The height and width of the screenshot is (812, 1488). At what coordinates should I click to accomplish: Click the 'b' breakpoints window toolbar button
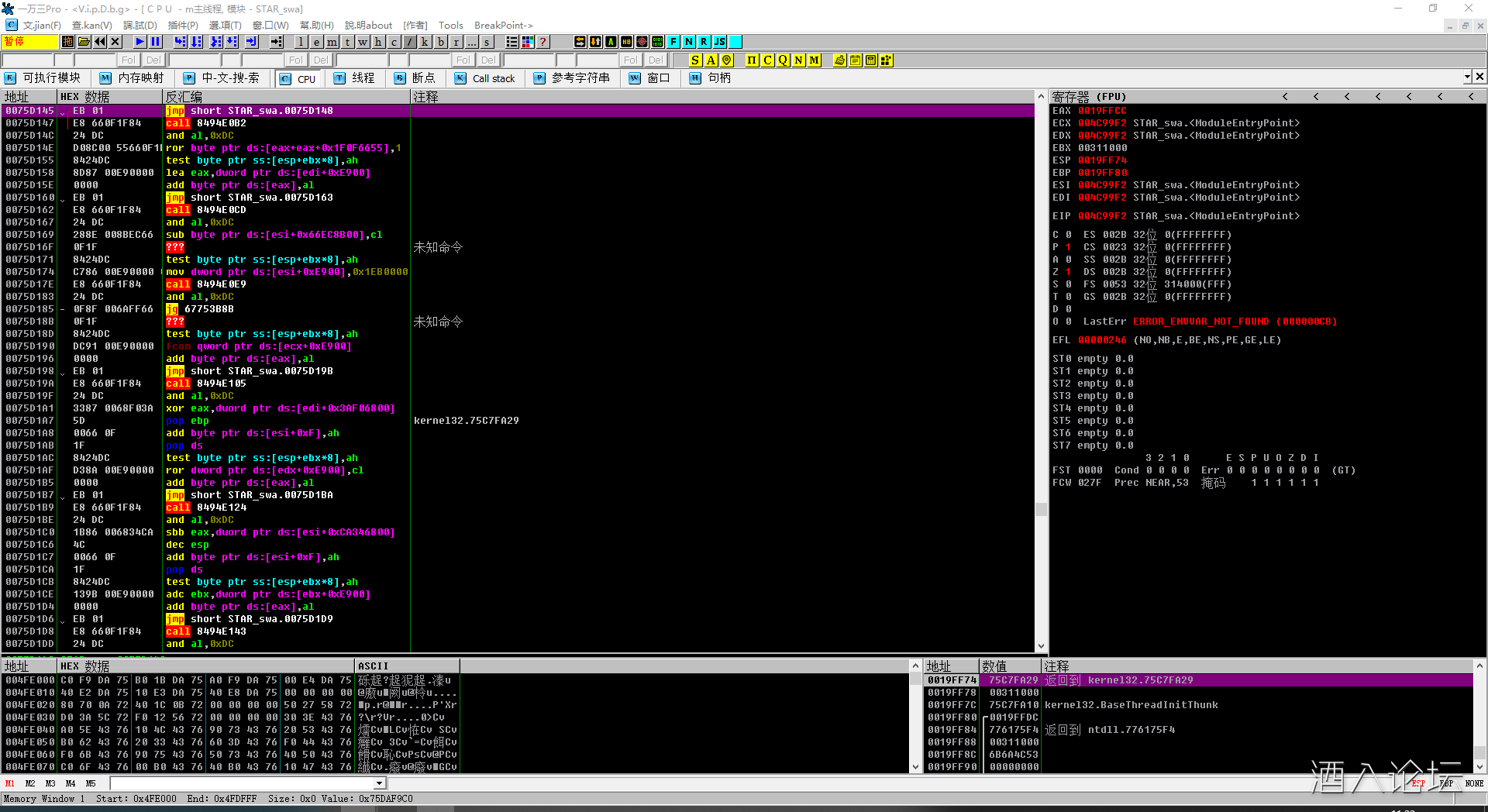click(440, 42)
